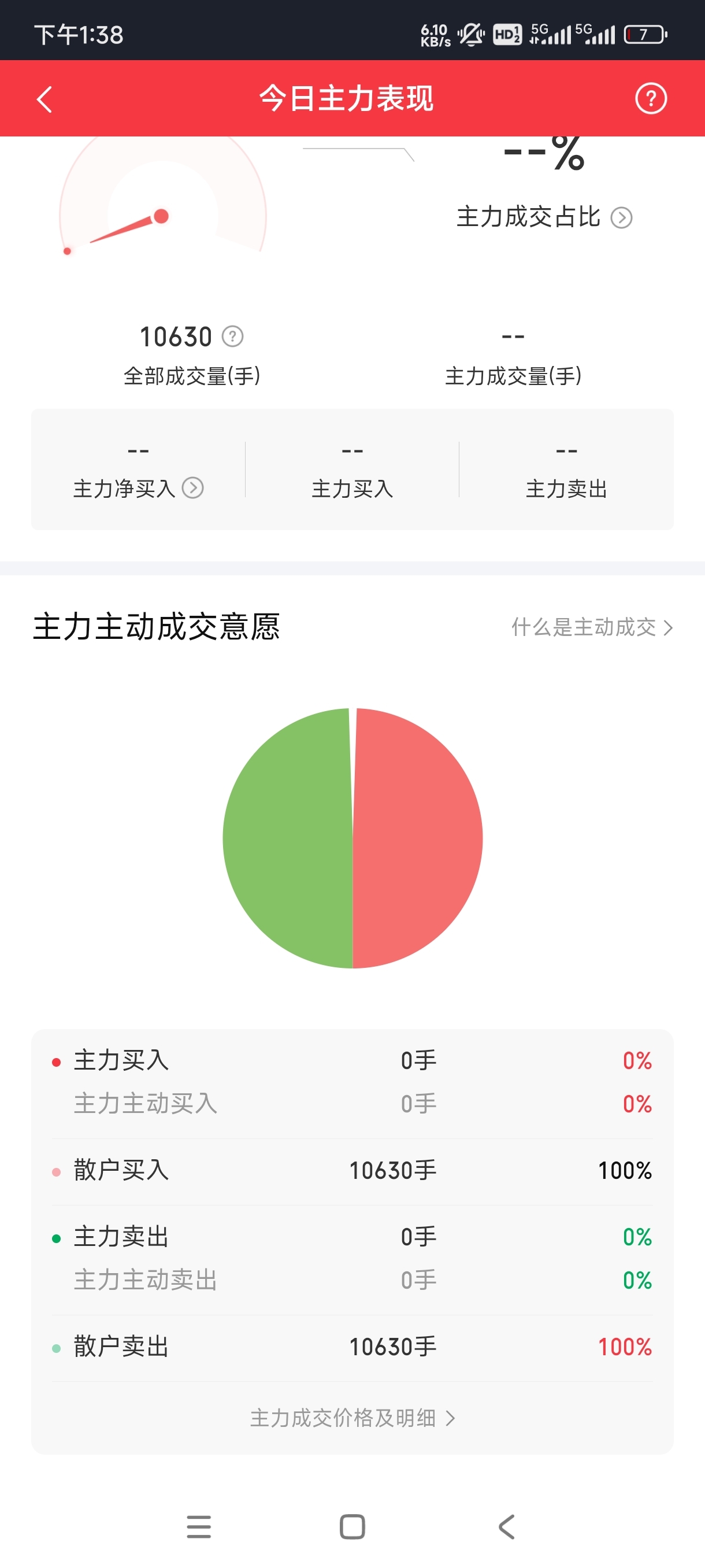Open 什么是主动成交 explanation link
Viewport: 705px width, 1568px height.
pyautogui.click(x=591, y=627)
